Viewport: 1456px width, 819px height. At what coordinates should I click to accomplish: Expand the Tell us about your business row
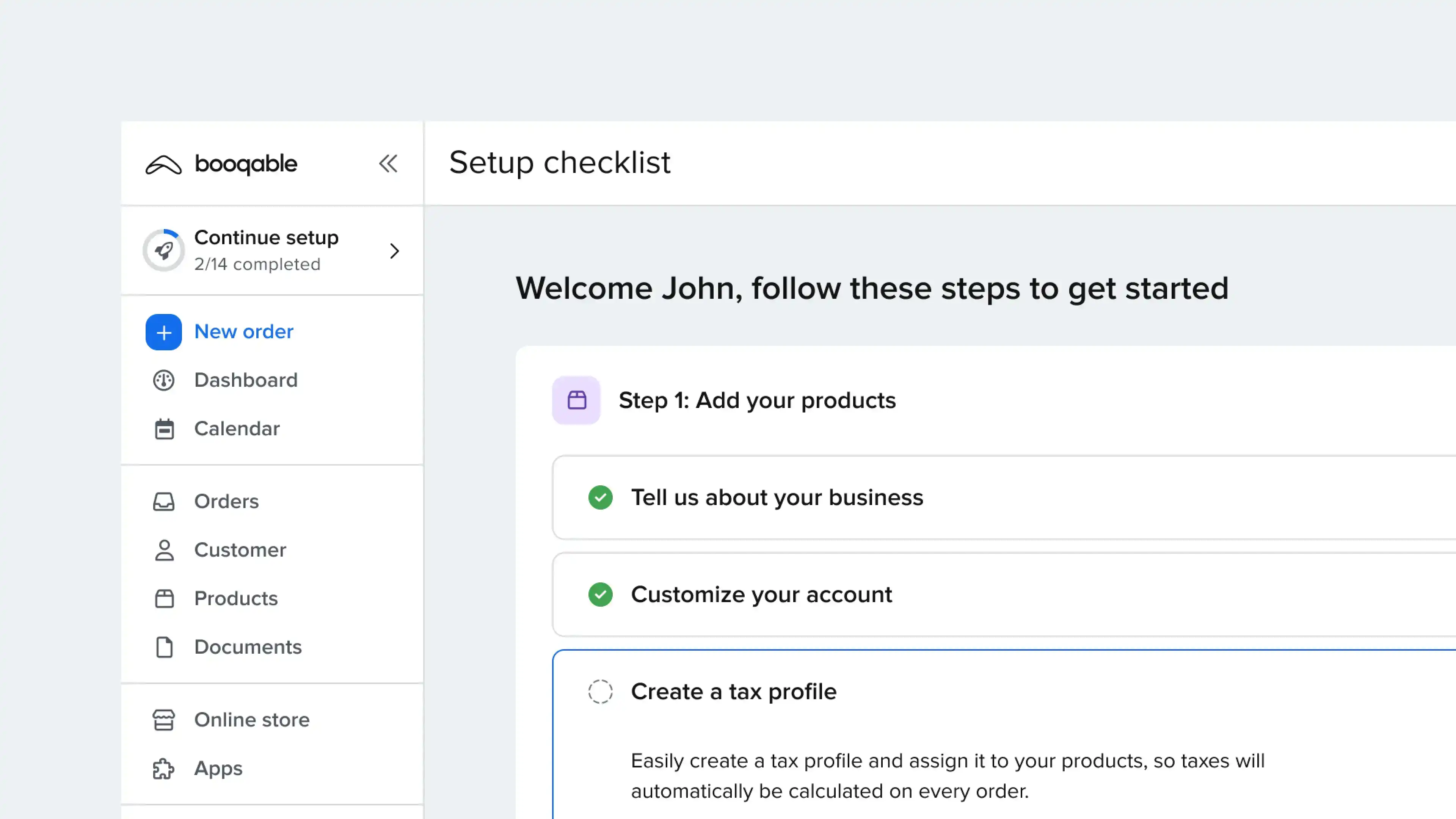(x=777, y=497)
